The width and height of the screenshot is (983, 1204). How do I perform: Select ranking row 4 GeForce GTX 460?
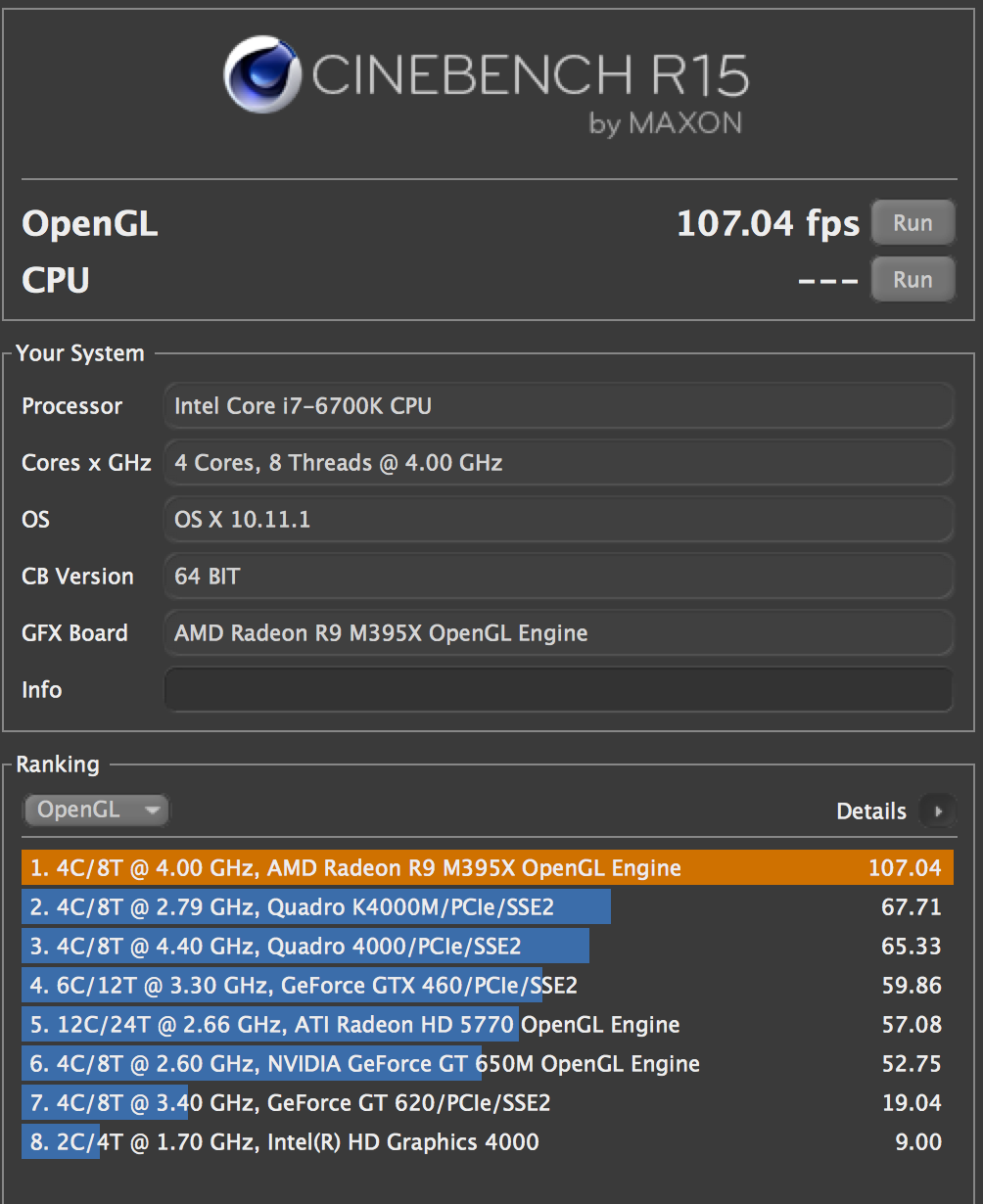click(x=488, y=985)
